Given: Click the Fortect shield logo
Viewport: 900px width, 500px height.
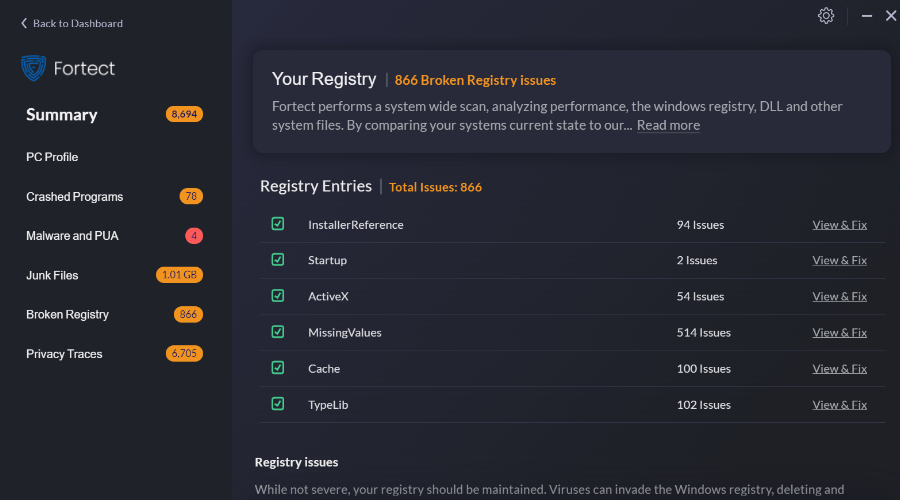Looking at the screenshot, I should click(x=33, y=68).
